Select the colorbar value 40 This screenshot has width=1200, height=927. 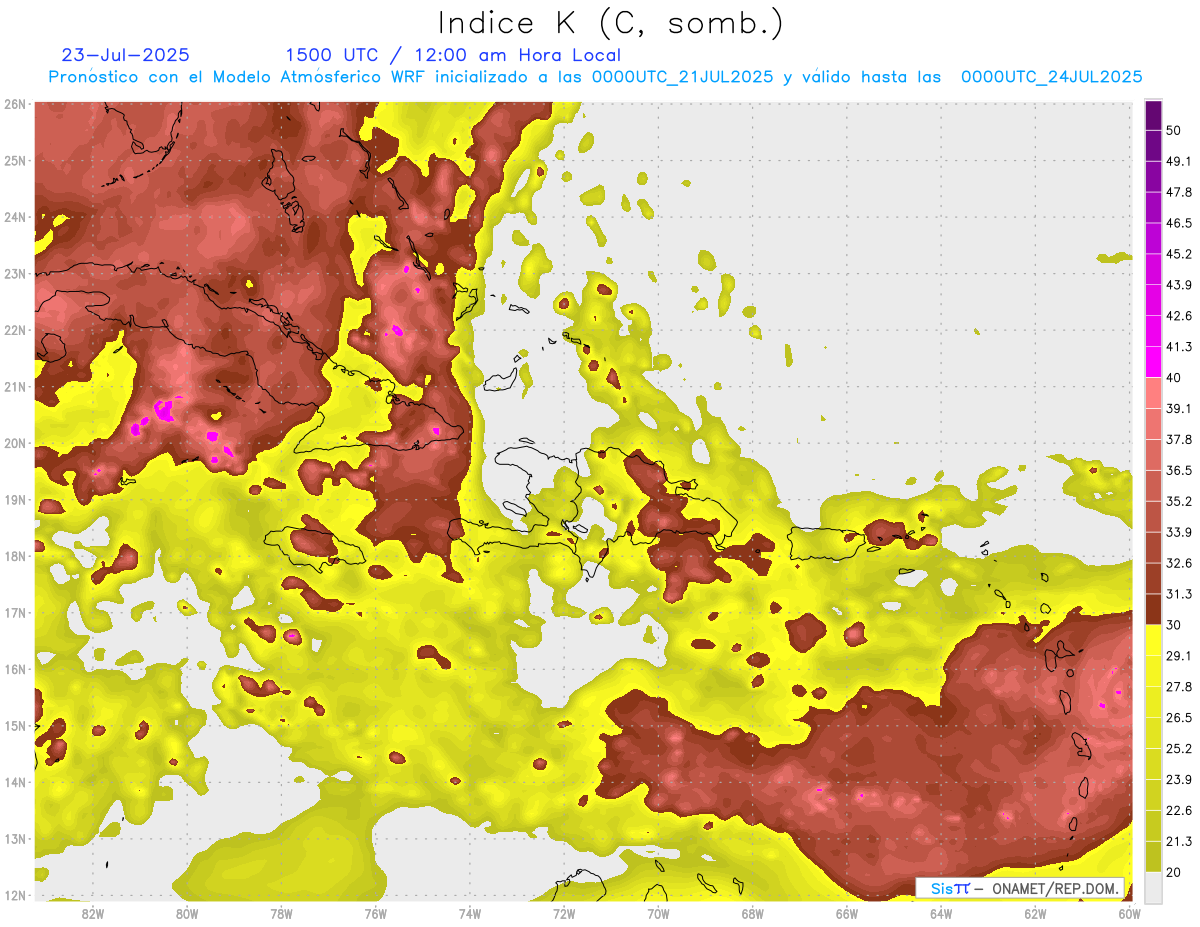pos(1175,377)
